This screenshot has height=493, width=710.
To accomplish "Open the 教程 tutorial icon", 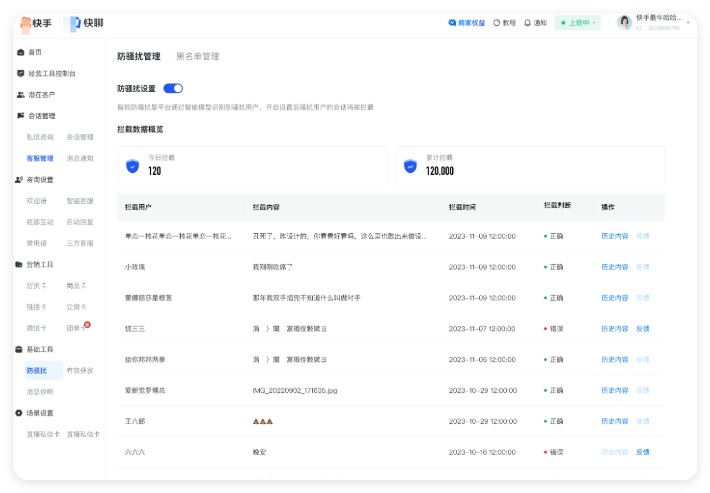I will click(497, 23).
